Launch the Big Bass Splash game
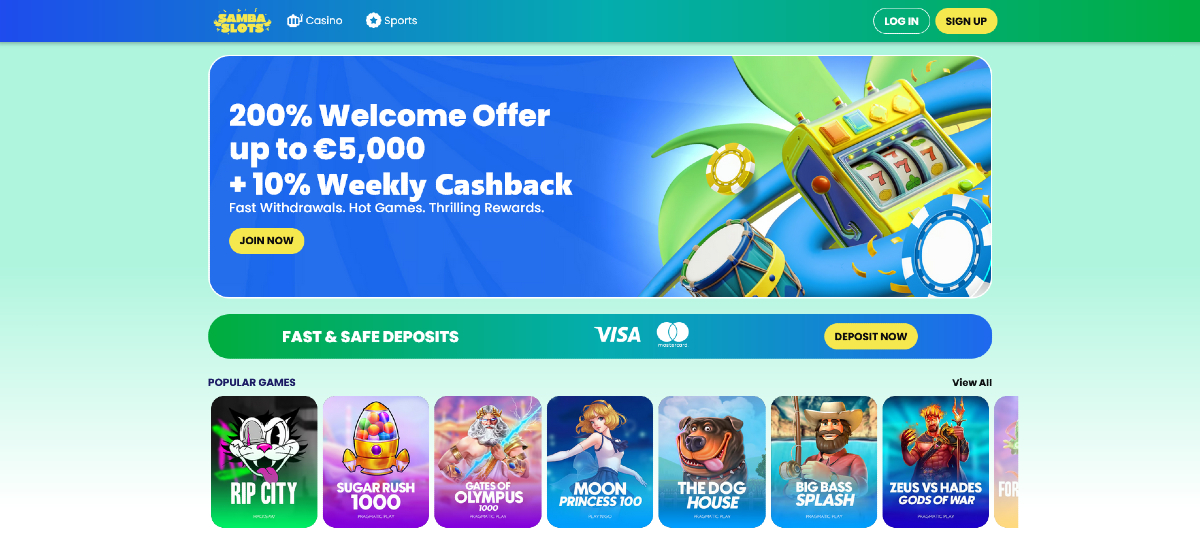 point(824,462)
